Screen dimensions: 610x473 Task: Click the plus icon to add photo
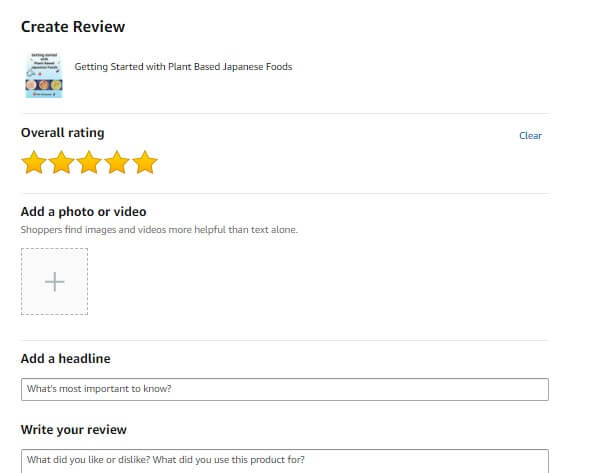54,282
